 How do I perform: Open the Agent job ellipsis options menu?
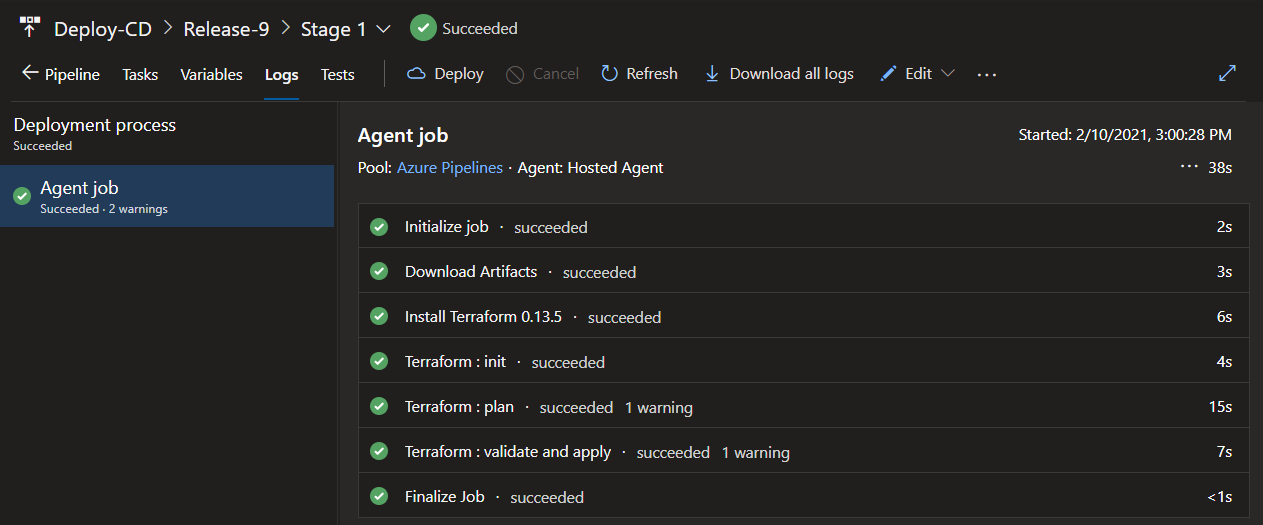point(1189,167)
